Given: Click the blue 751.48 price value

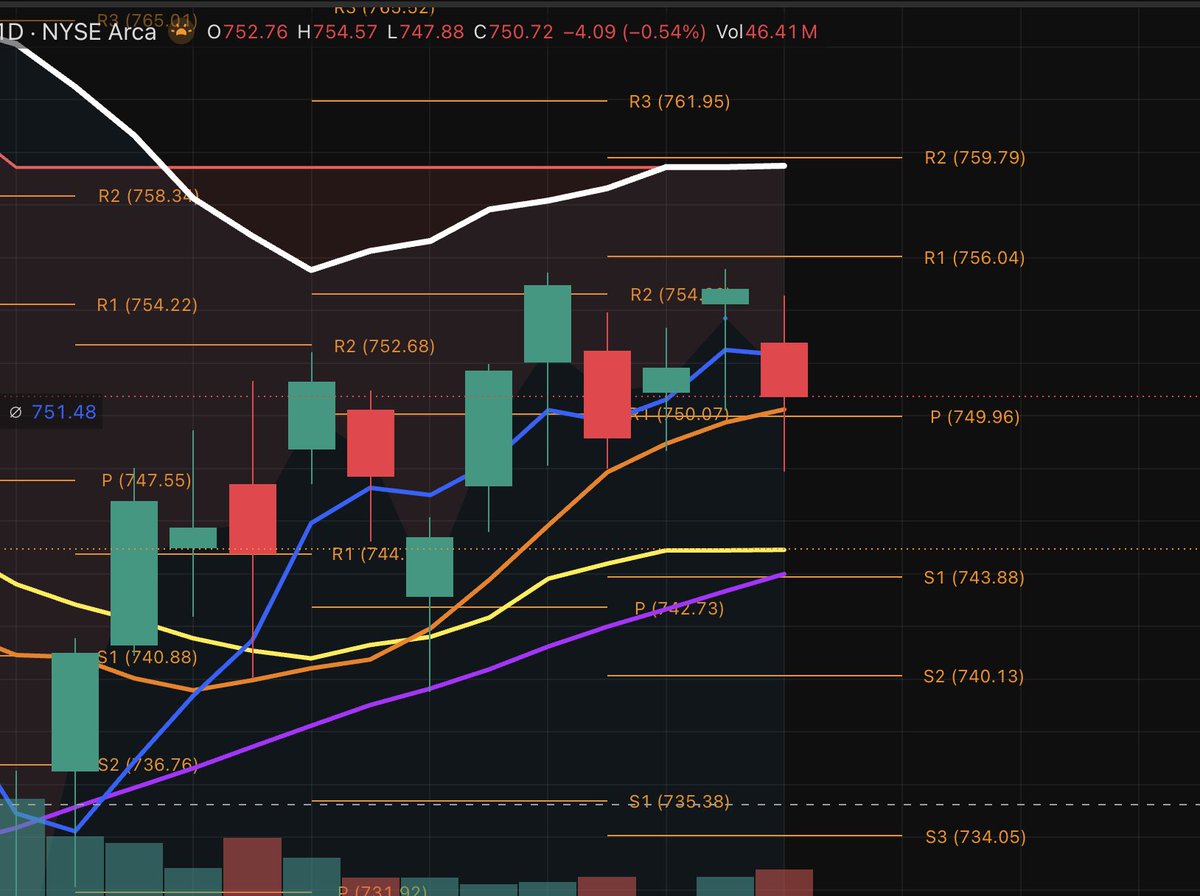Looking at the screenshot, I should click(x=64, y=412).
